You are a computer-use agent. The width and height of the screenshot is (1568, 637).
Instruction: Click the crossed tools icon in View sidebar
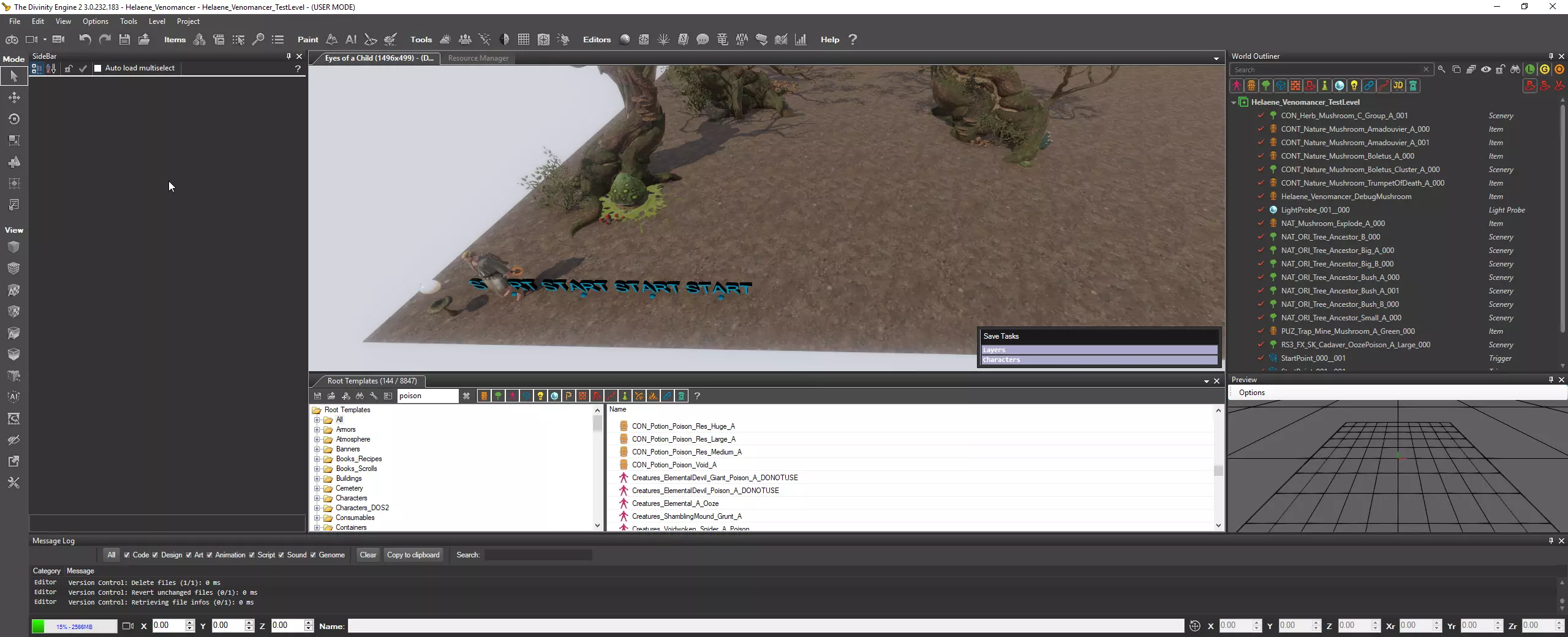click(x=13, y=483)
